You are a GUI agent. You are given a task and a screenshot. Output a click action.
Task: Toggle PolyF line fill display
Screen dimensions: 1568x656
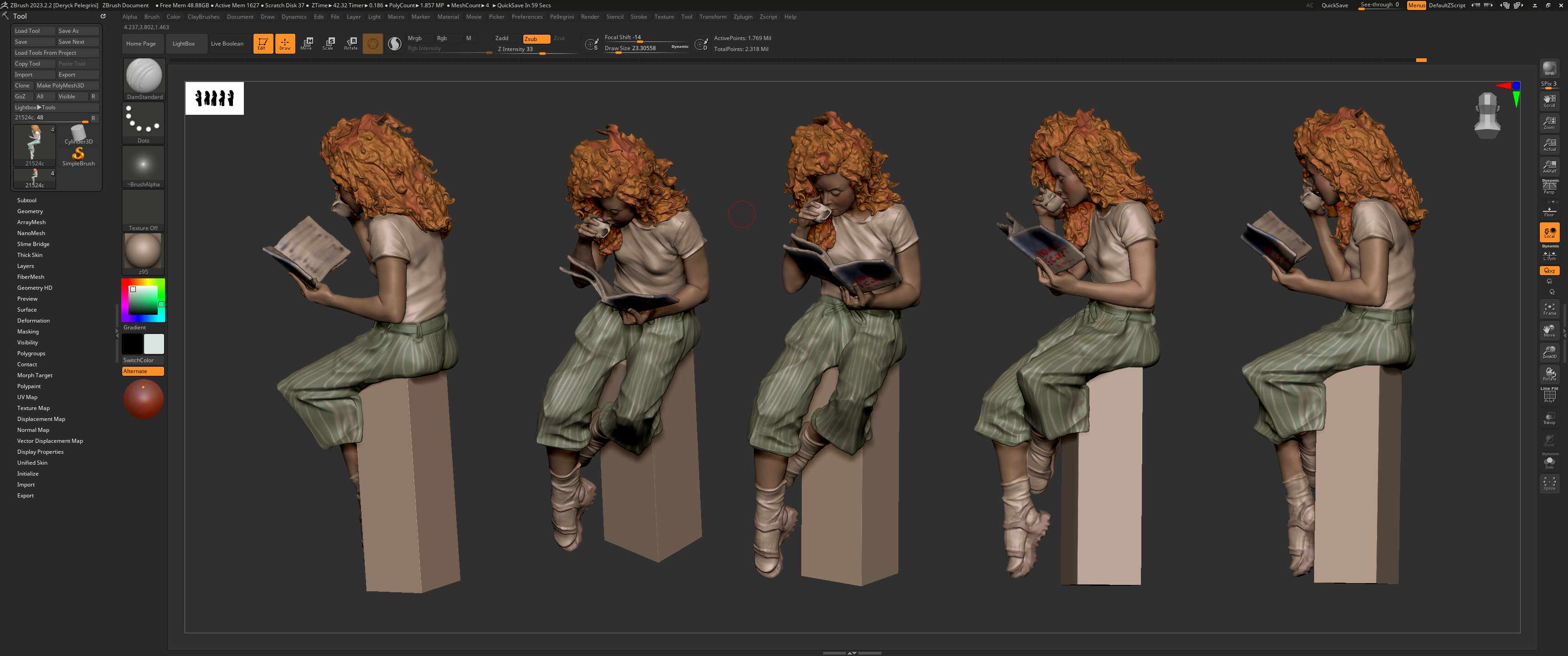coord(1548,396)
